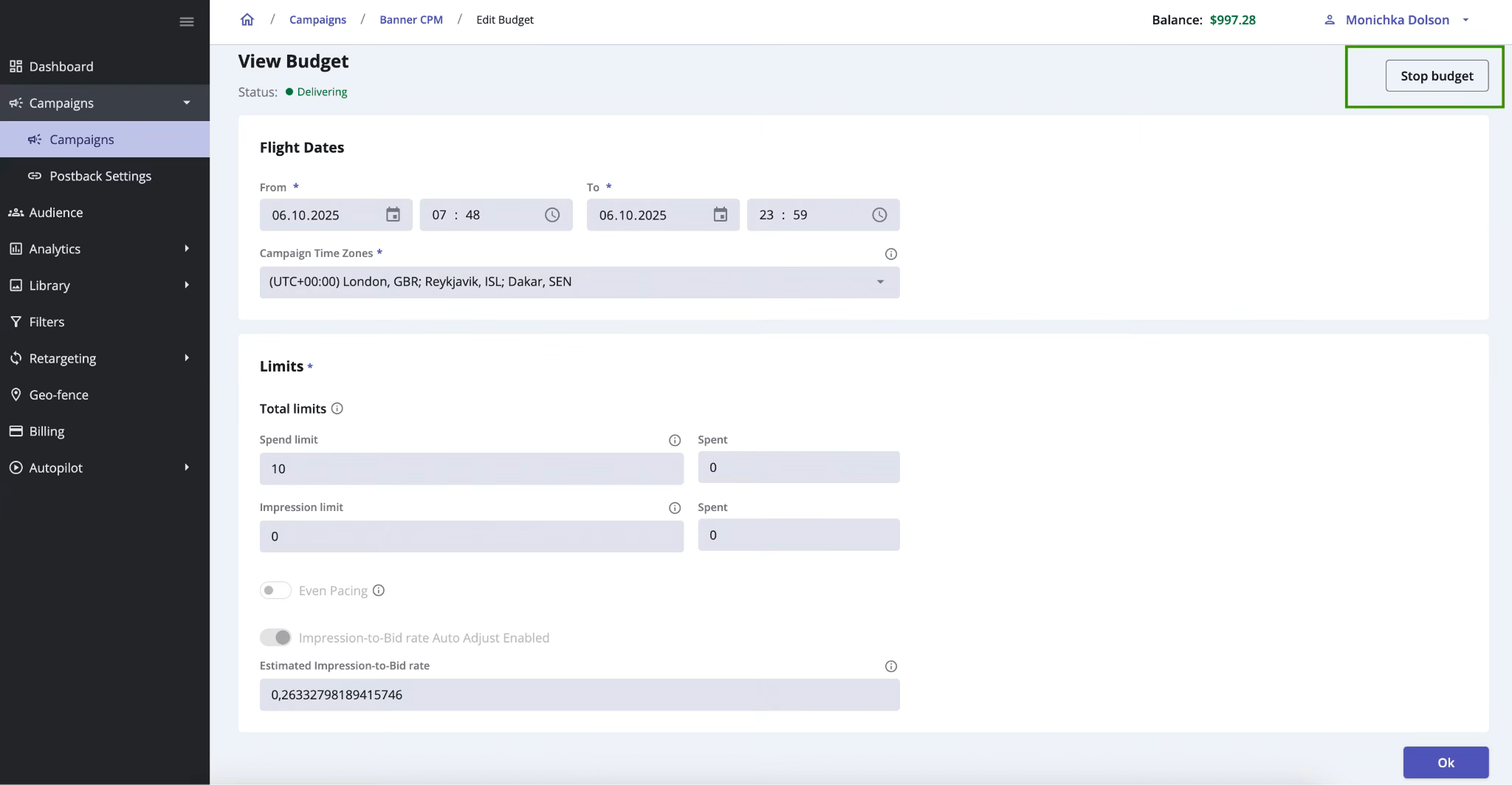The image size is (1512, 785).
Task: Click the Total limits info icon
Action: tap(337, 408)
